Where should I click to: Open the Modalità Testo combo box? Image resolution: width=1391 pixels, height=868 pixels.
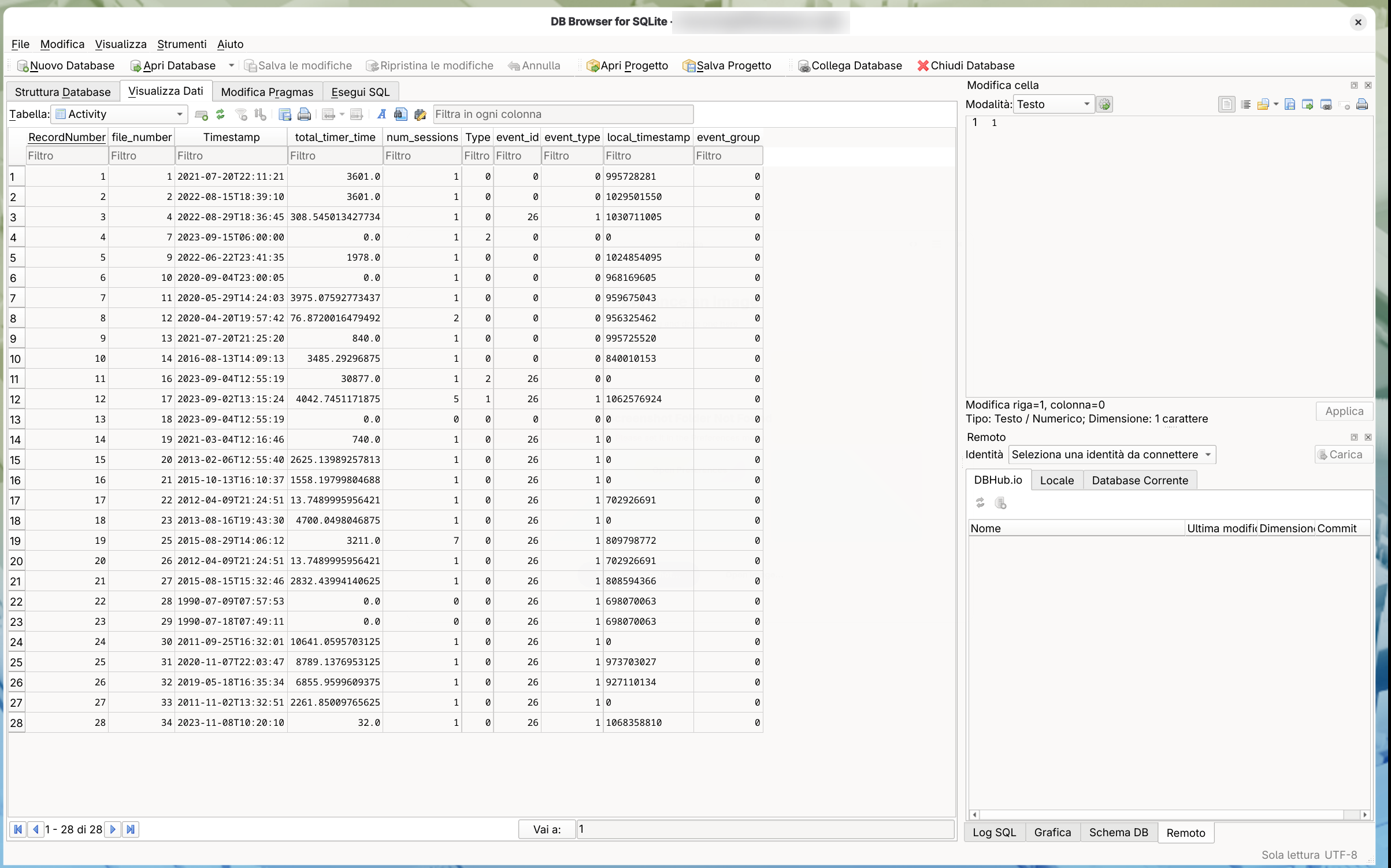coord(1054,105)
